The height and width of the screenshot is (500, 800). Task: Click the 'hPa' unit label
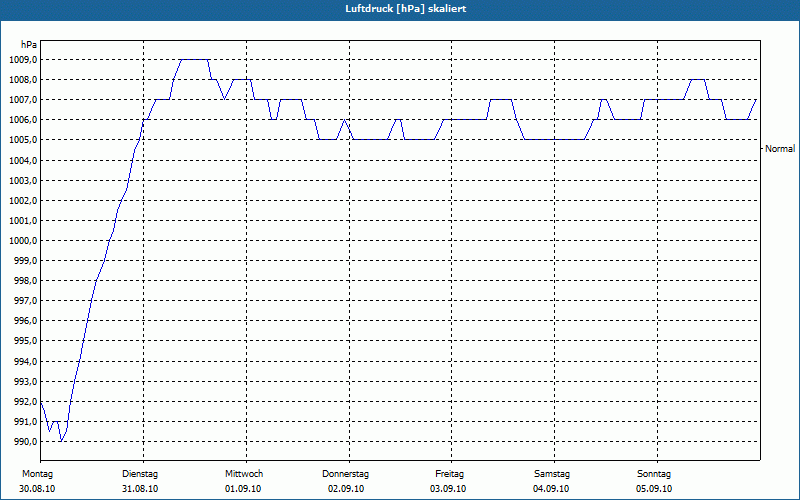(x=29, y=45)
